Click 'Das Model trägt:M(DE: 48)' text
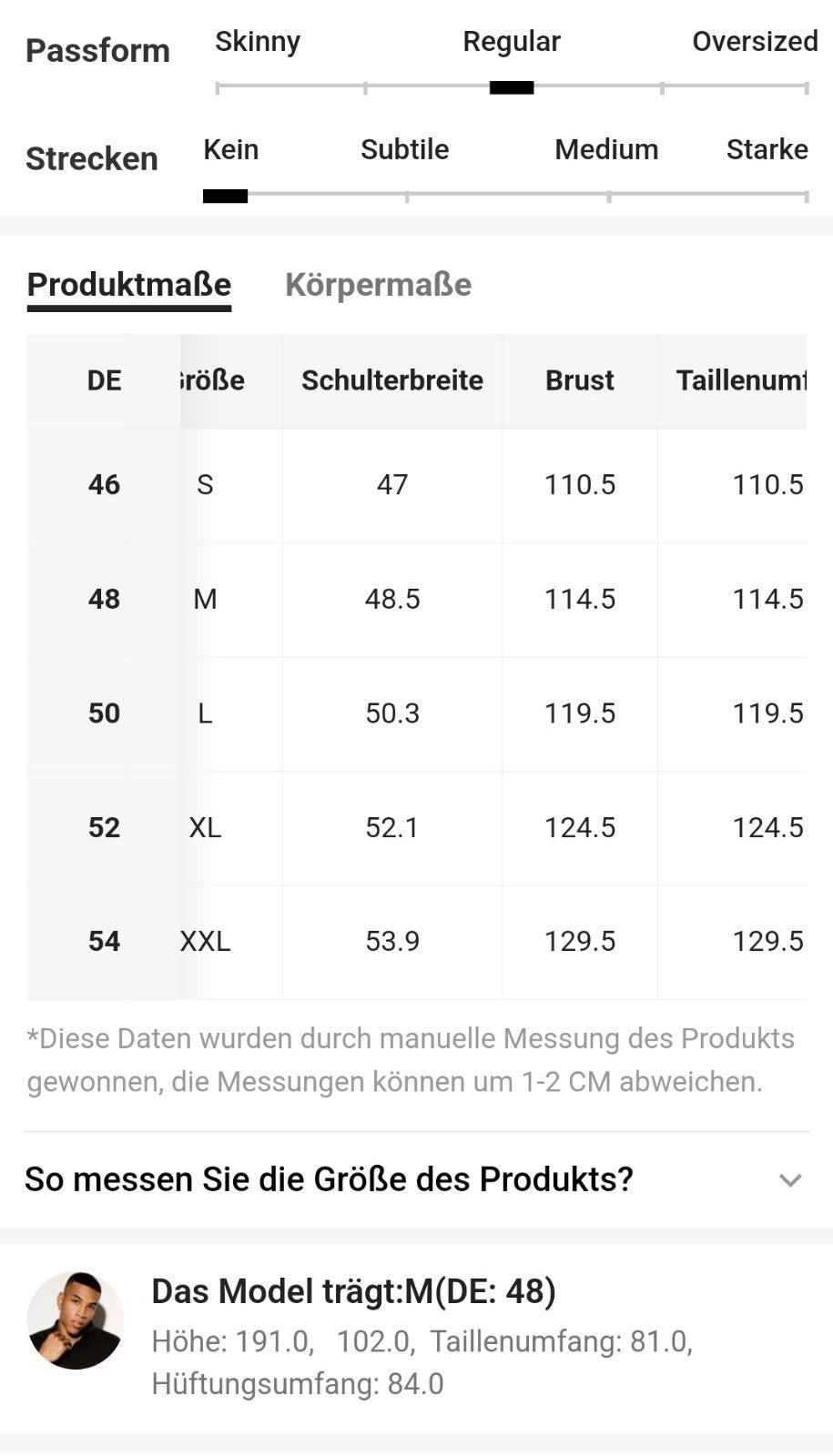This screenshot has width=833, height=1456. pos(353,1291)
